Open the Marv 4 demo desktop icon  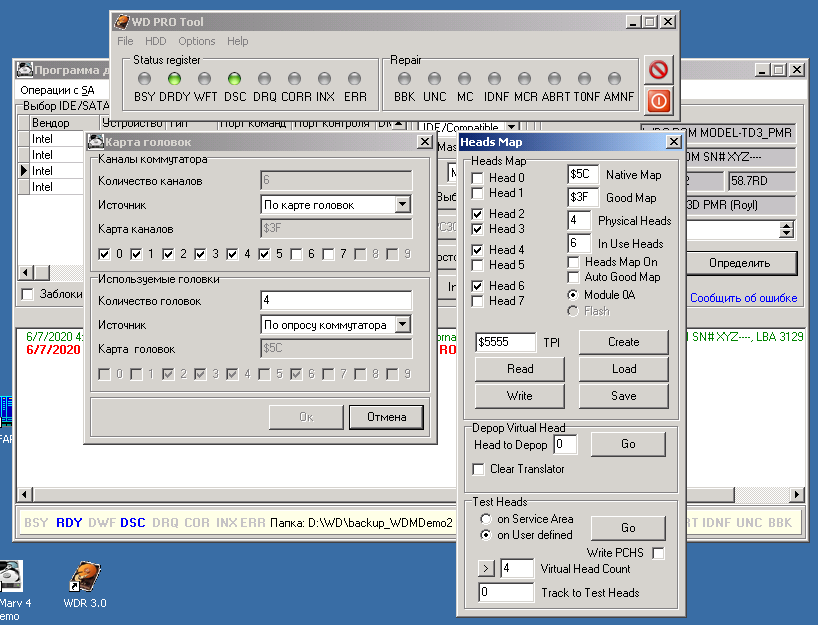pyautogui.click(x=10, y=579)
